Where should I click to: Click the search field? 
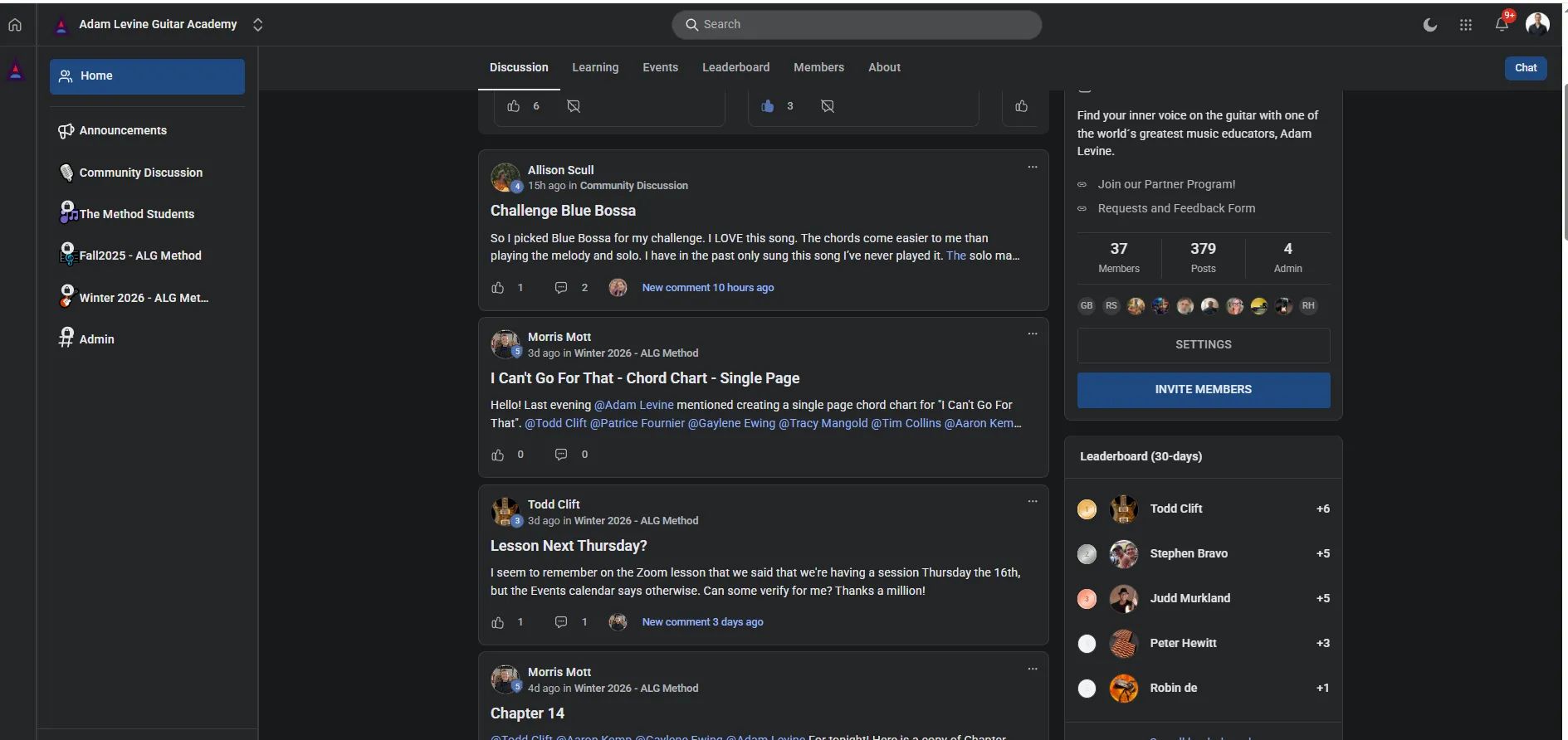coord(857,25)
